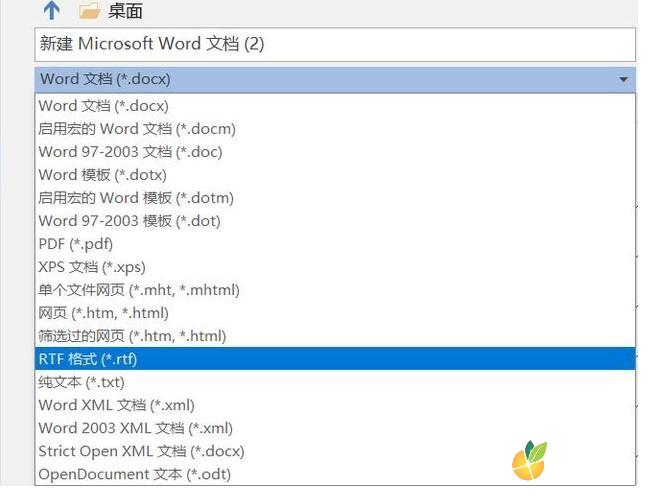
Task: Open the 桌面 folder icon
Action: pyautogui.click(x=90, y=11)
